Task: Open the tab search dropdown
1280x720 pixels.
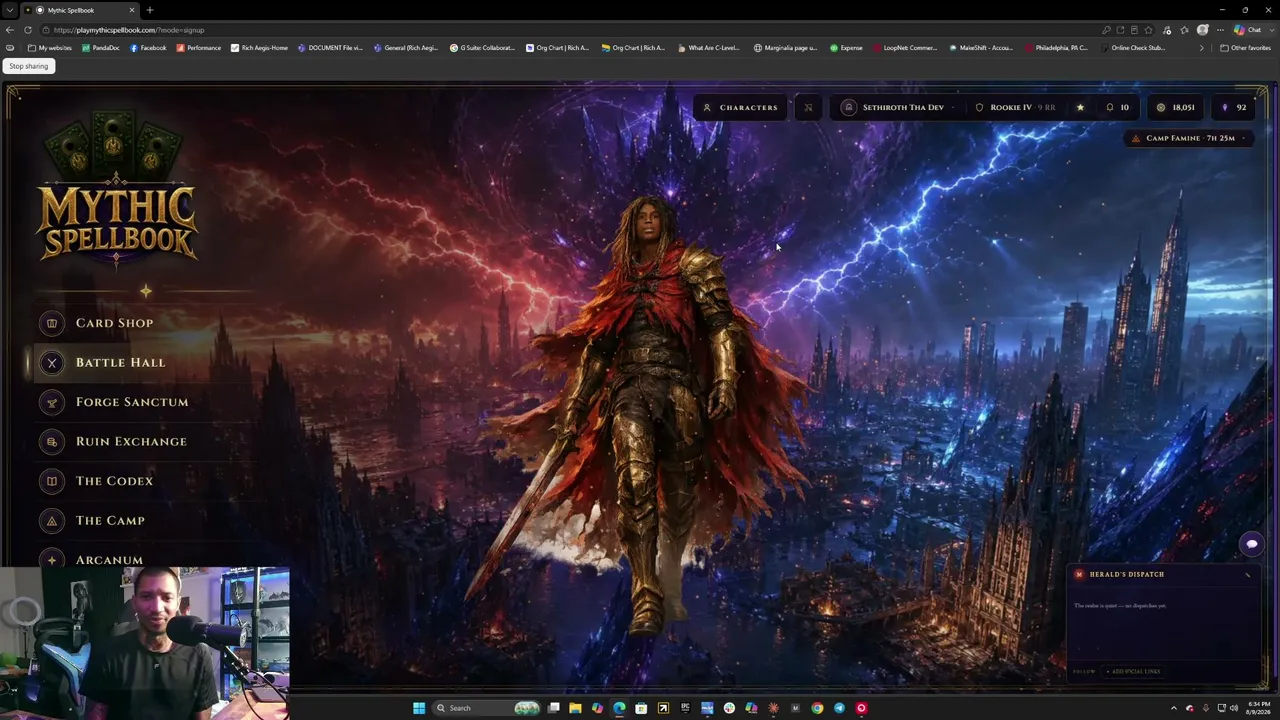Action: click(x=9, y=10)
